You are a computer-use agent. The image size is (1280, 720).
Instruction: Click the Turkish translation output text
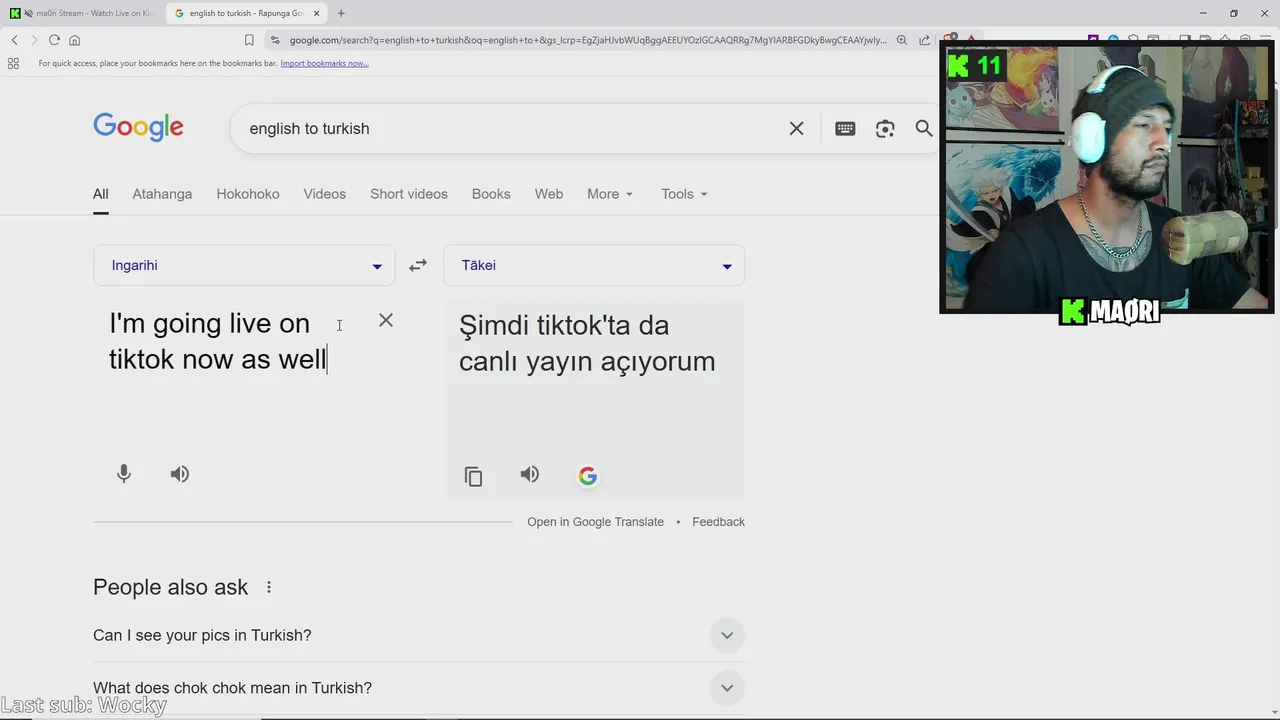point(587,343)
